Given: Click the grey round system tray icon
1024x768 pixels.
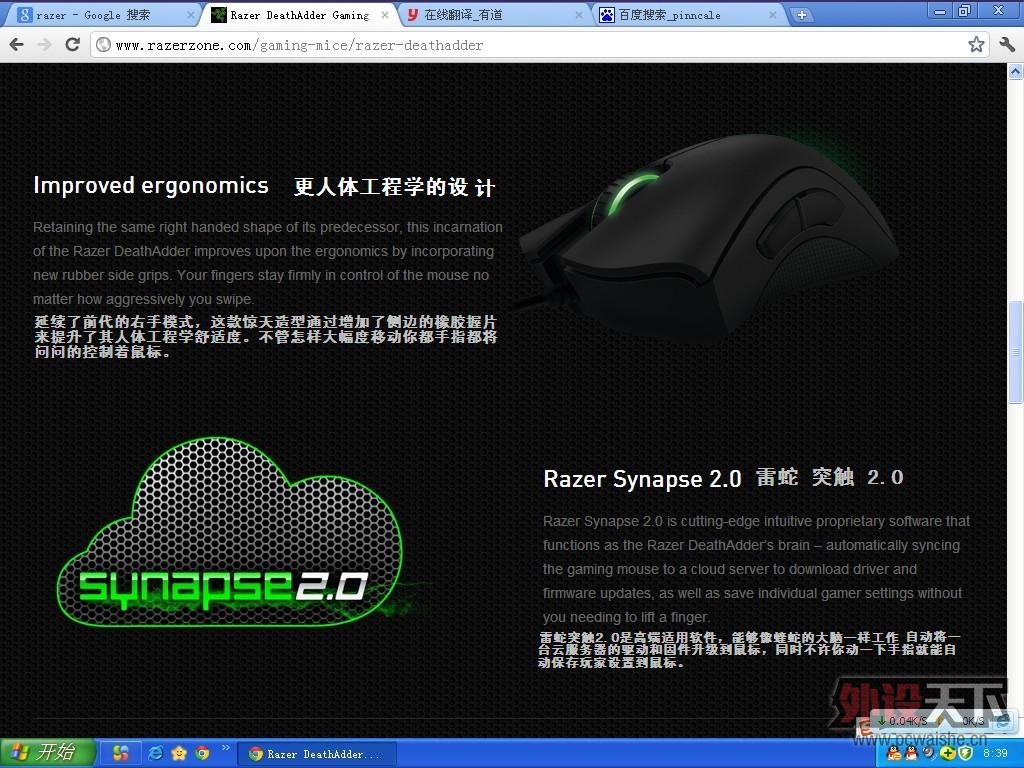Looking at the screenshot, I should pos(929,754).
